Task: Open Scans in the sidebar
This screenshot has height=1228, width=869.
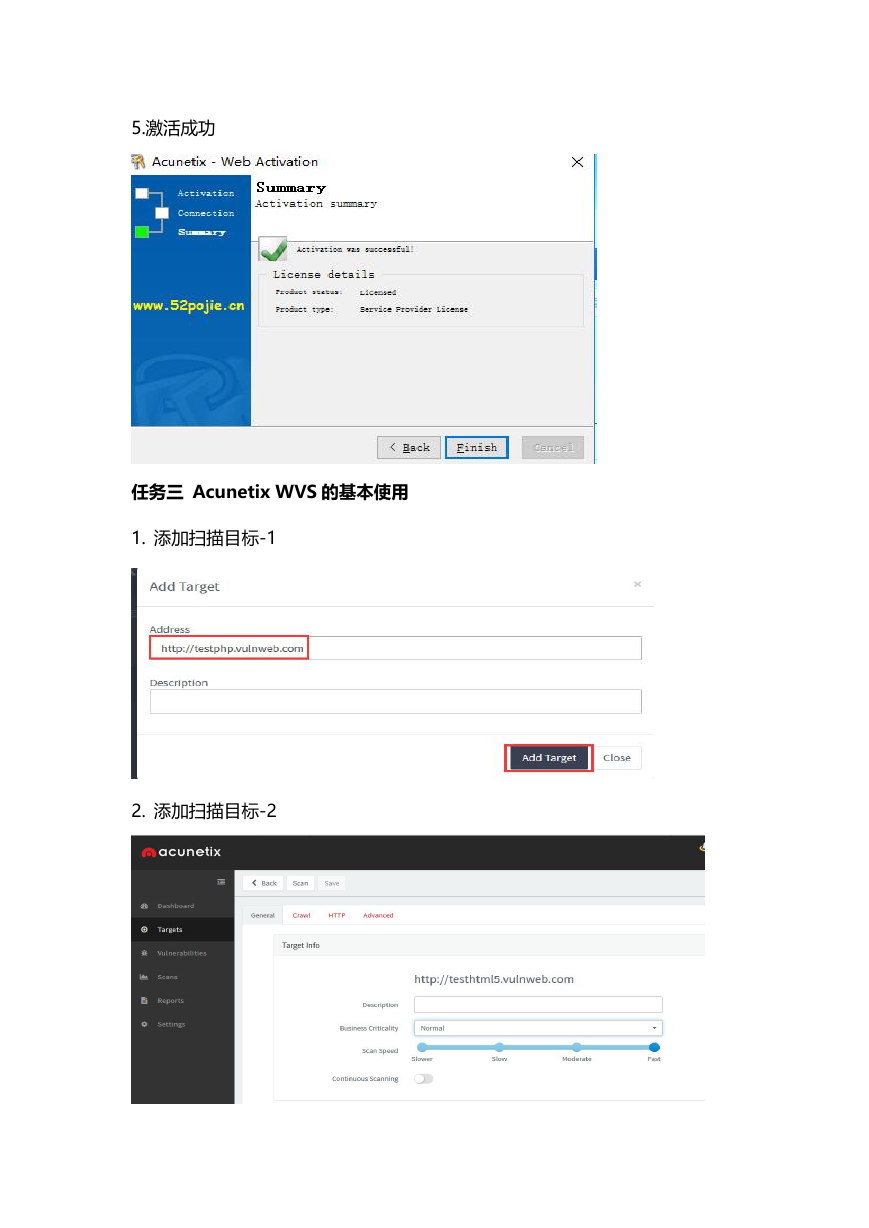Action: point(167,977)
